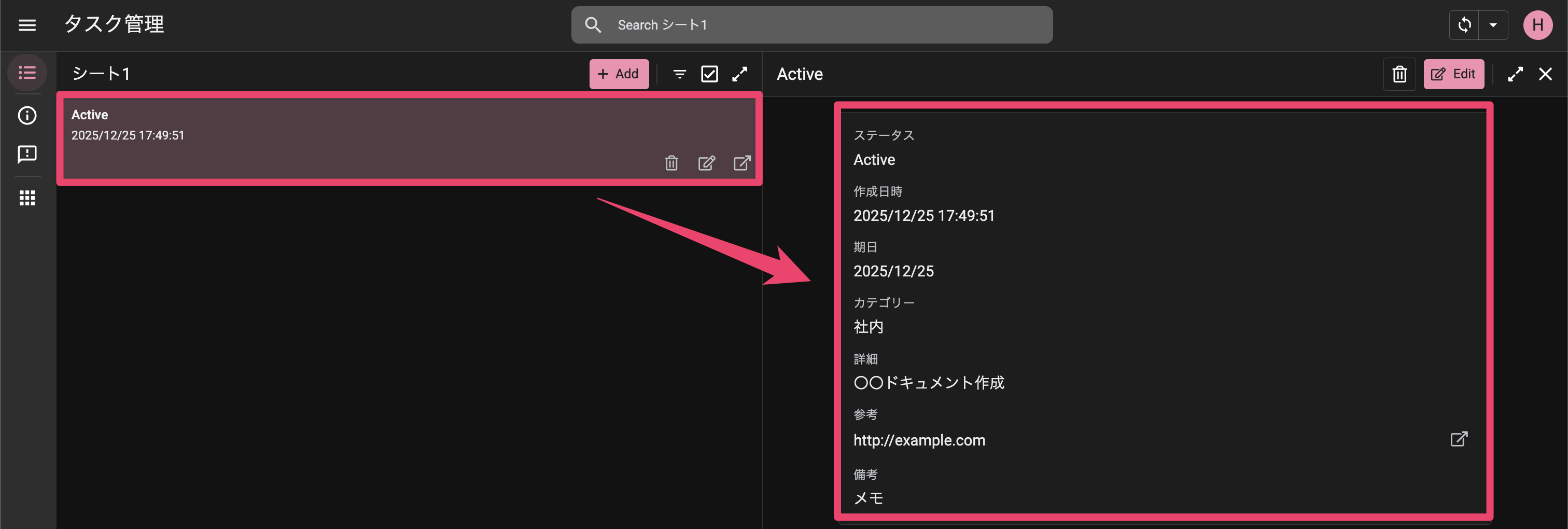Click the trash icon in detail header
1568x529 pixels.
1399,74
